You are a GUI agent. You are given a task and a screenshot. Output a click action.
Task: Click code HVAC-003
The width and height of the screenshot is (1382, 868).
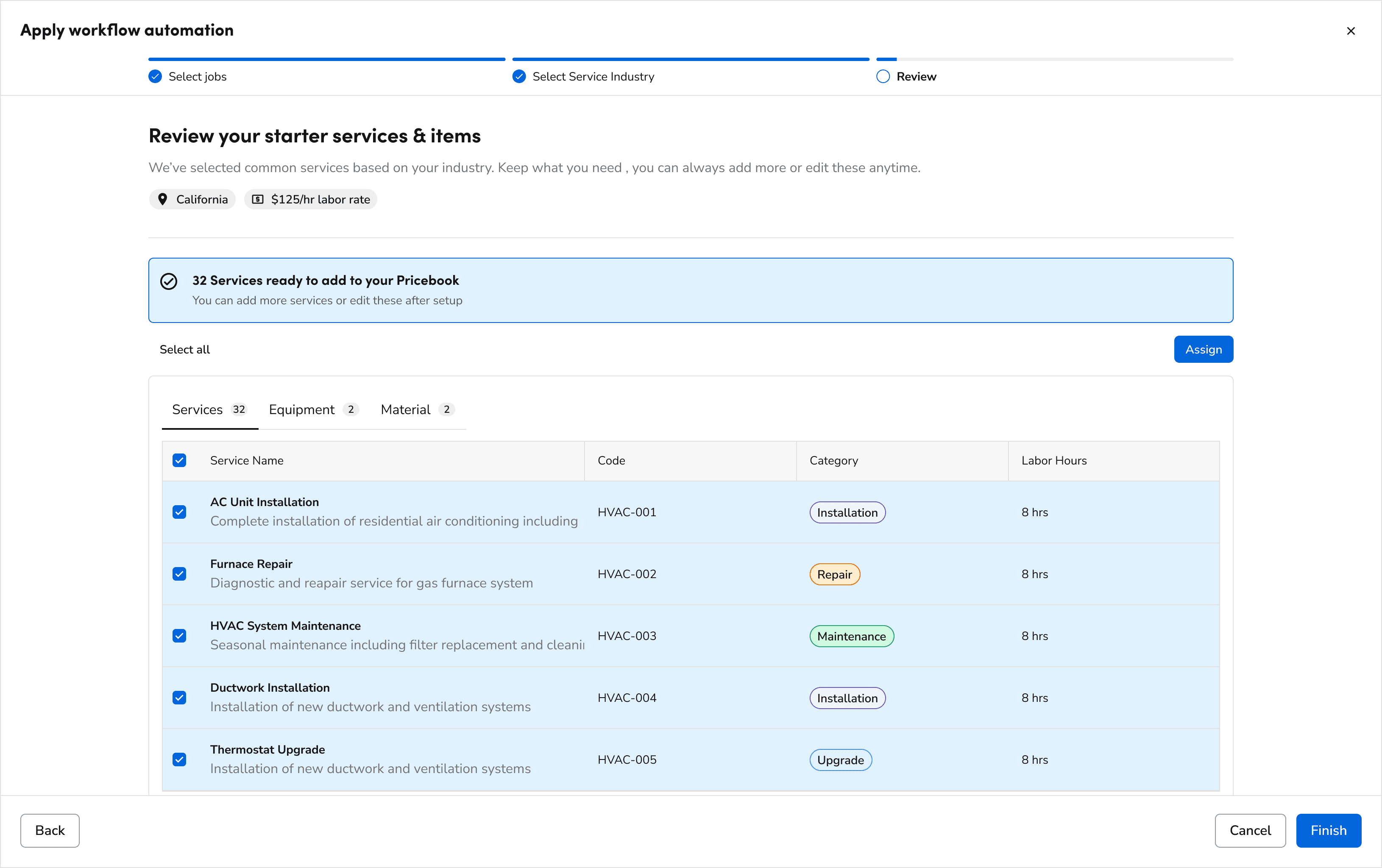pos(627,636)
